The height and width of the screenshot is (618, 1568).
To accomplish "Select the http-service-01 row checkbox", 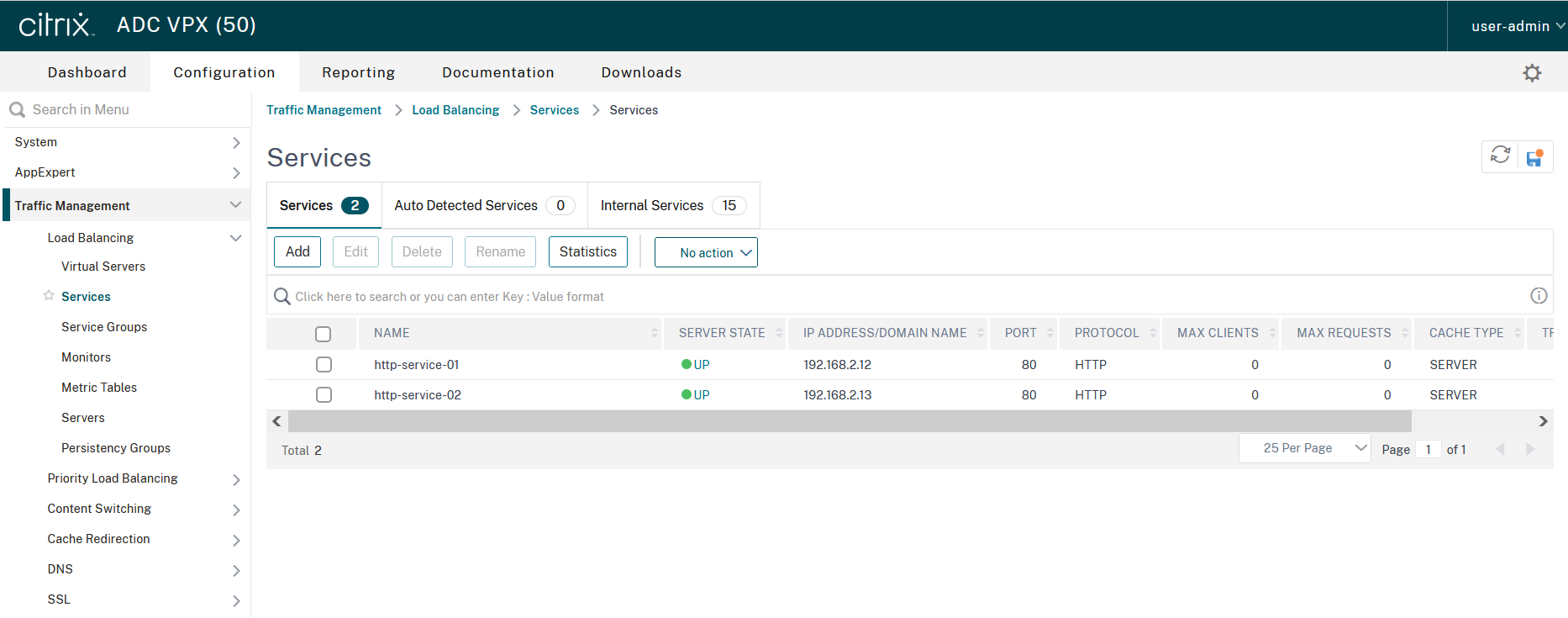I will [324, 365].
